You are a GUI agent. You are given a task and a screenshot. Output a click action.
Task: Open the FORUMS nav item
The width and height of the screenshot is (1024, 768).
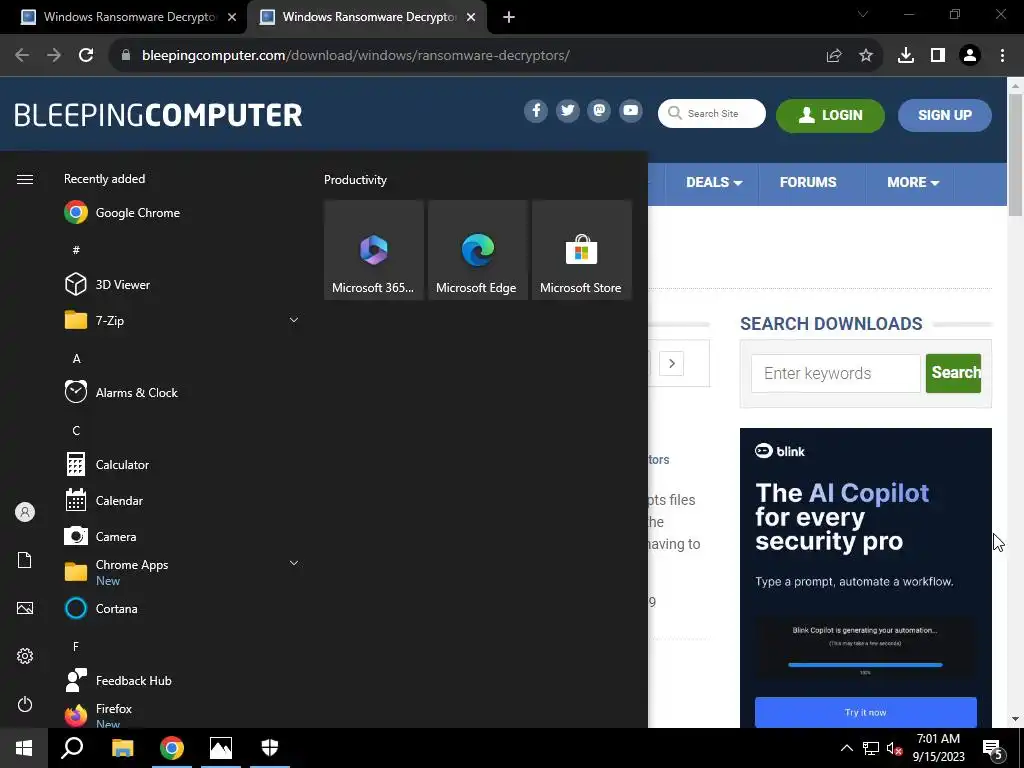[808, 183]
